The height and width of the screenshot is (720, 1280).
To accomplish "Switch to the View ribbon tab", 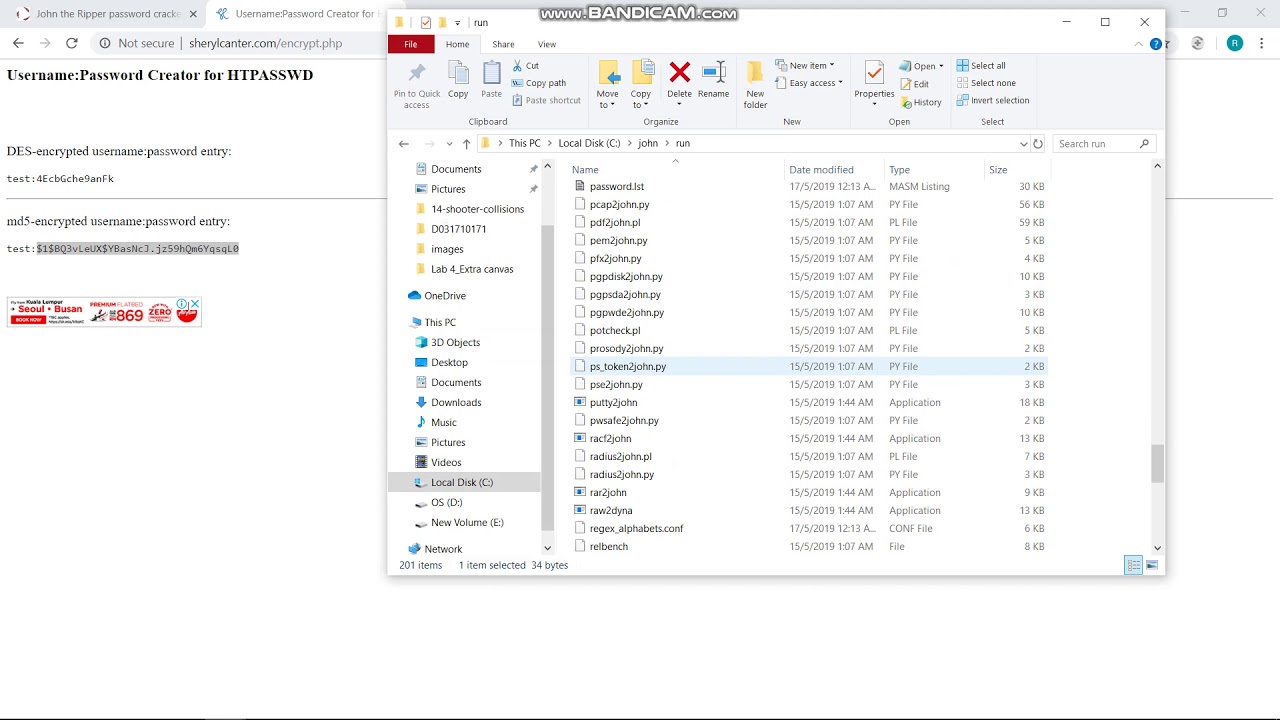I will point(547,44).
